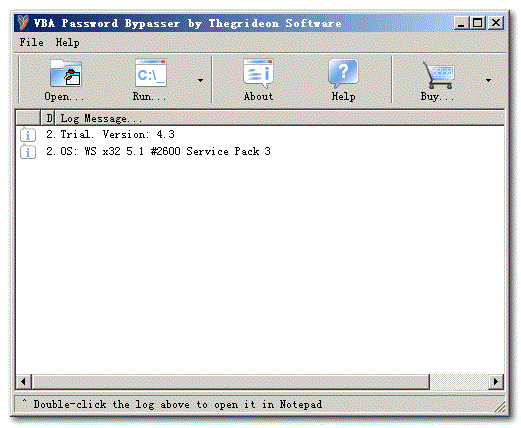Image resolution: width=521 pixels, height=428 pixels.
Task: Expand the Buy button dropdown arrow
Action: click(488, 80)
